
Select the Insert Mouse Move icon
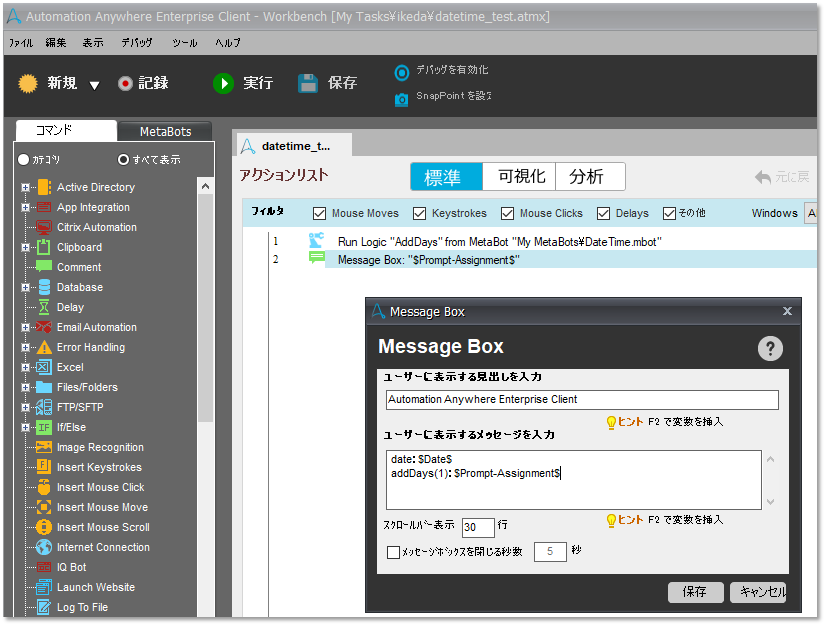click(44, 507)
